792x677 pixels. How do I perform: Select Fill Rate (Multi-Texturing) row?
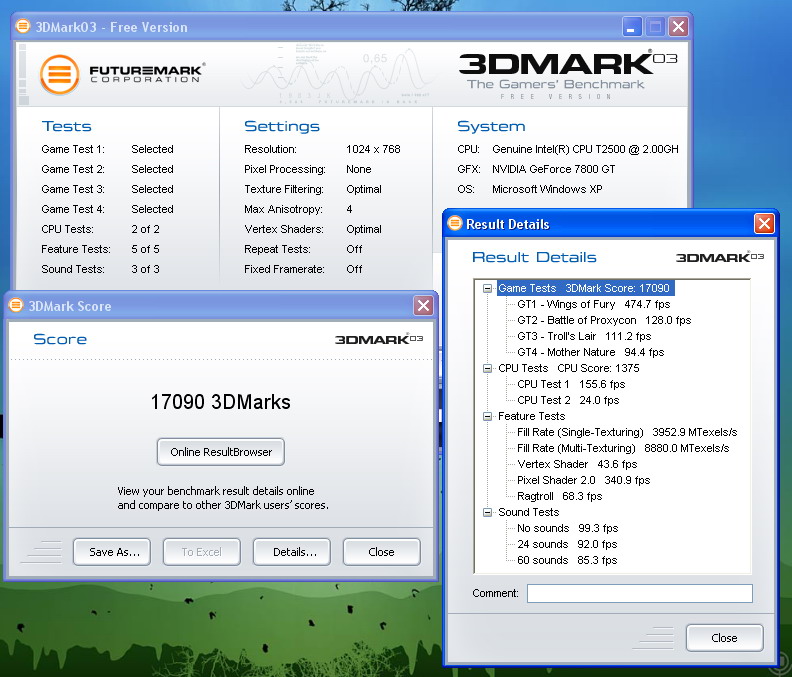tap(623, 448)
